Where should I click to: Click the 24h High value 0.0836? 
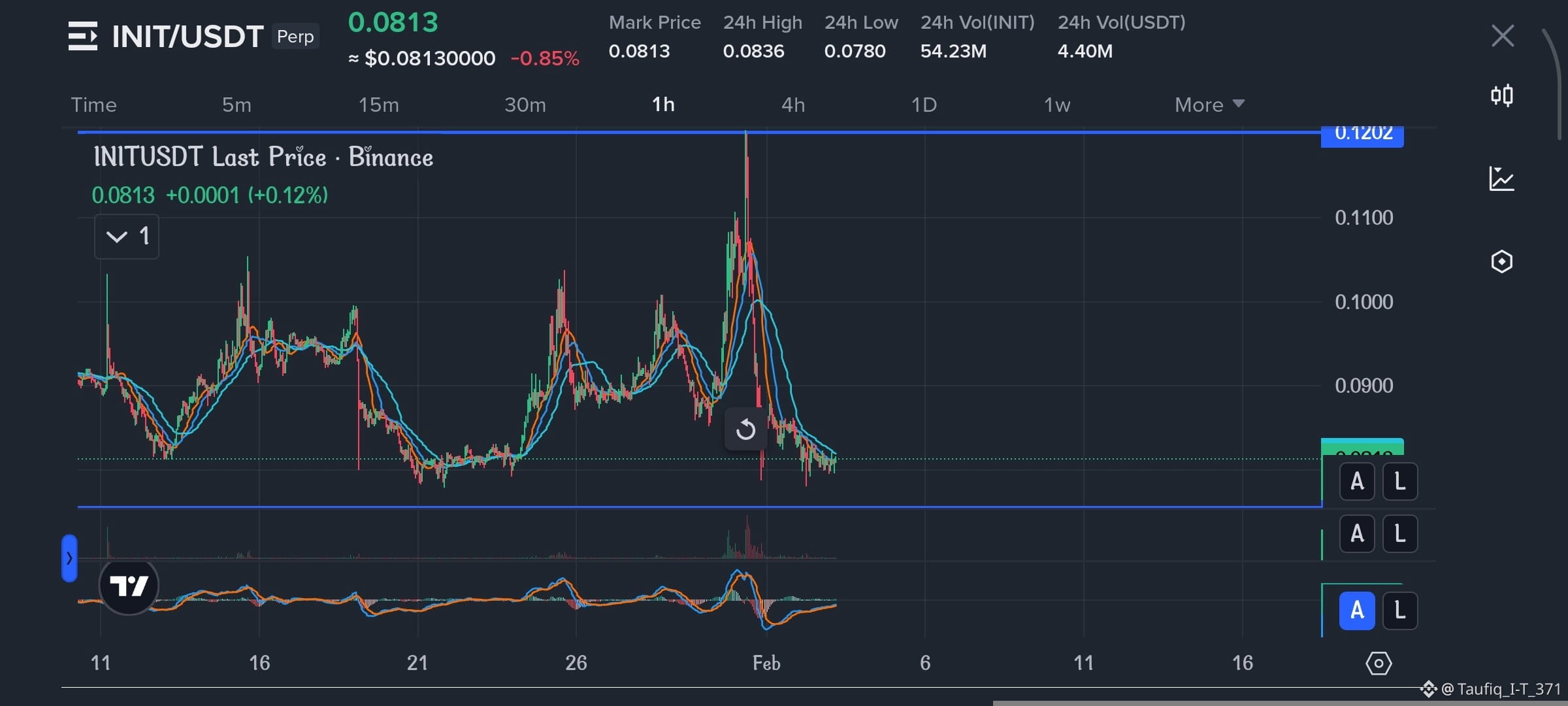[753, 51]
